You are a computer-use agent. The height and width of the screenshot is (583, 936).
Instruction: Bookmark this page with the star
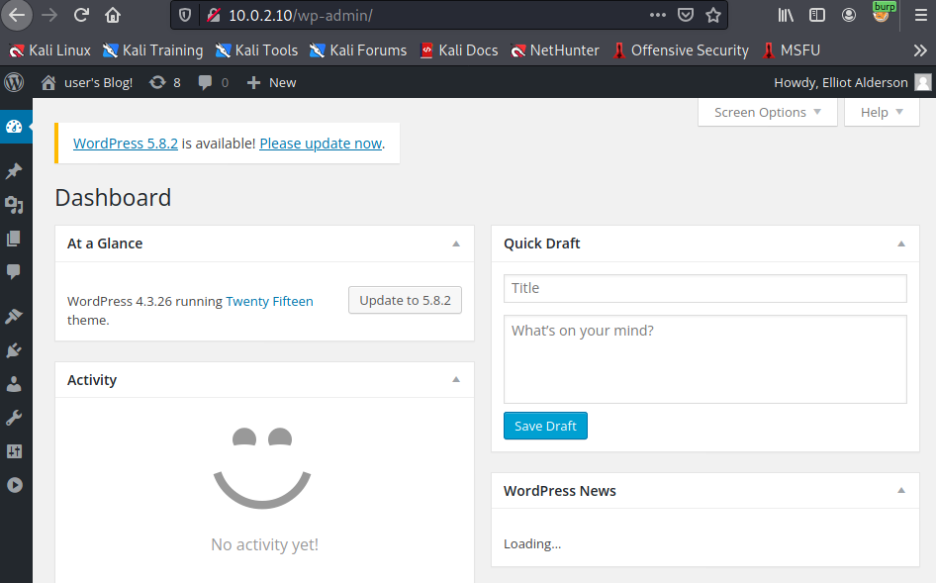coord(713,15)
